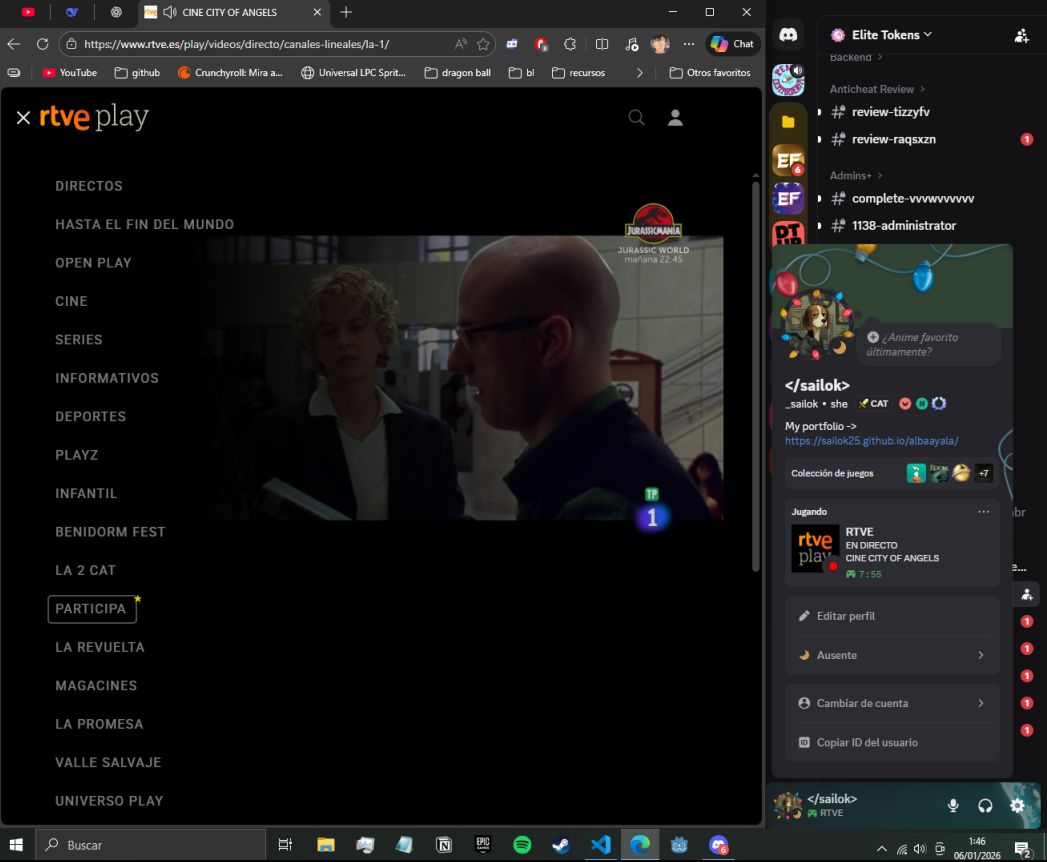Open Otros favoritos folder

pos(710,73)
